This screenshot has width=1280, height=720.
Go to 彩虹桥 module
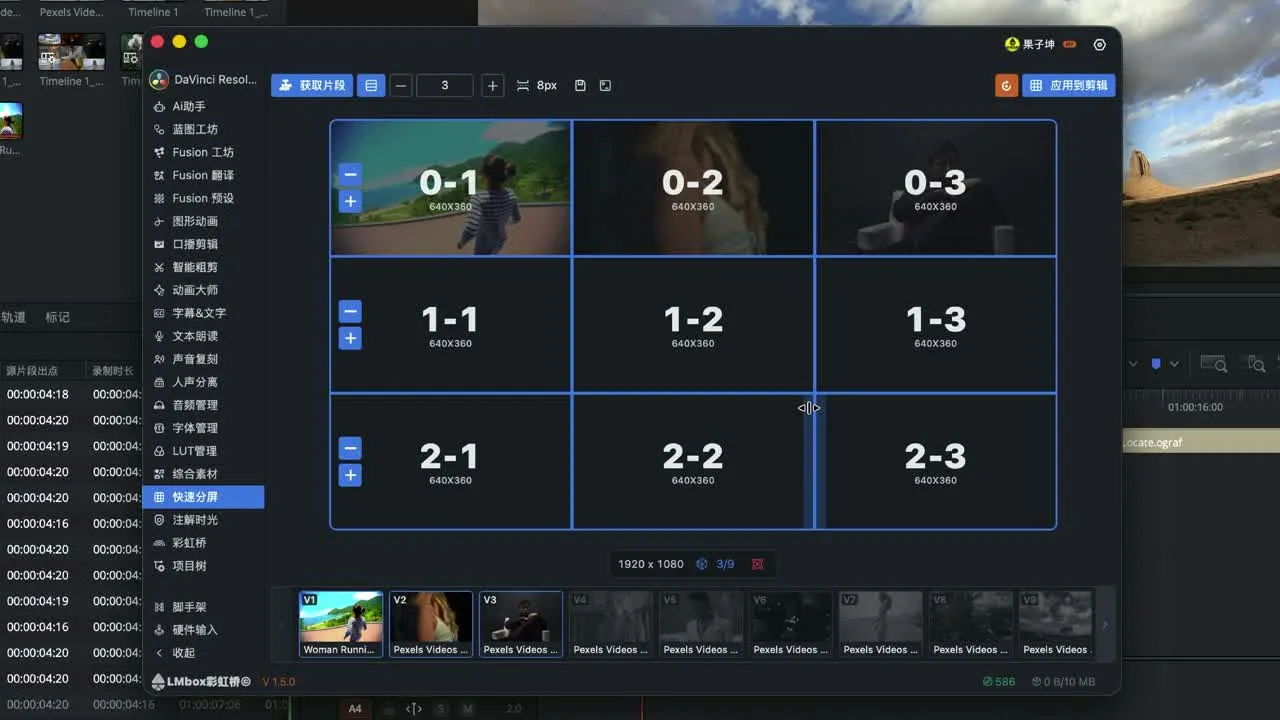pyautogui.click(x=204, y=543)
